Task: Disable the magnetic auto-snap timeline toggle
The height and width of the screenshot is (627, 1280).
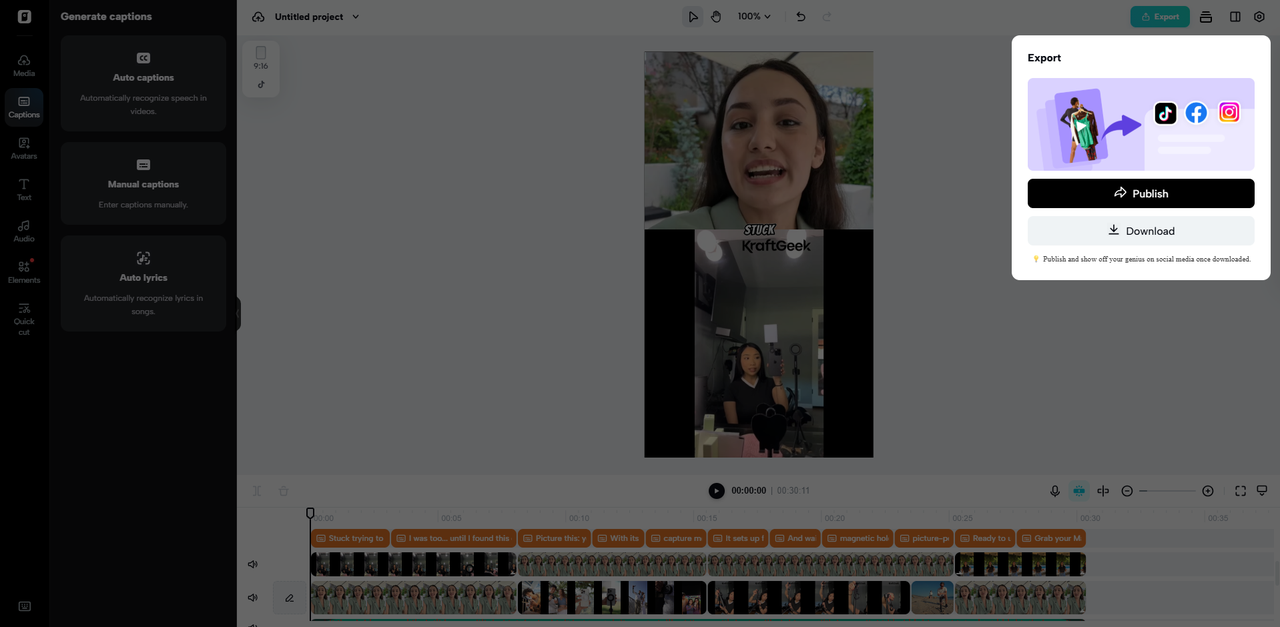Action: [x=1078, y=490]
